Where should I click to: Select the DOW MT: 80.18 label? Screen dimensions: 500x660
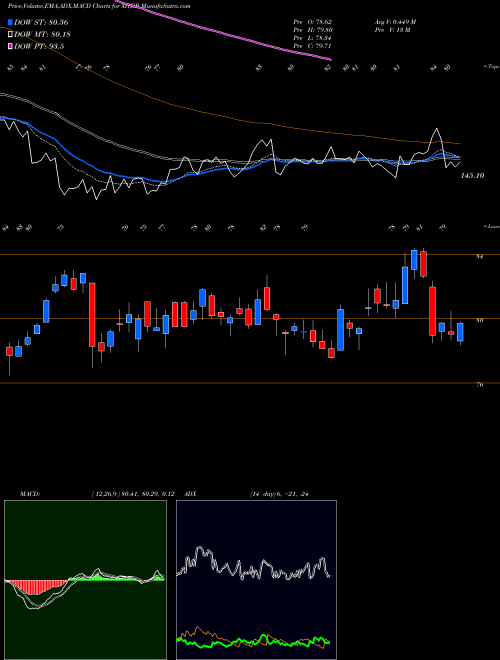click(42, 35)
